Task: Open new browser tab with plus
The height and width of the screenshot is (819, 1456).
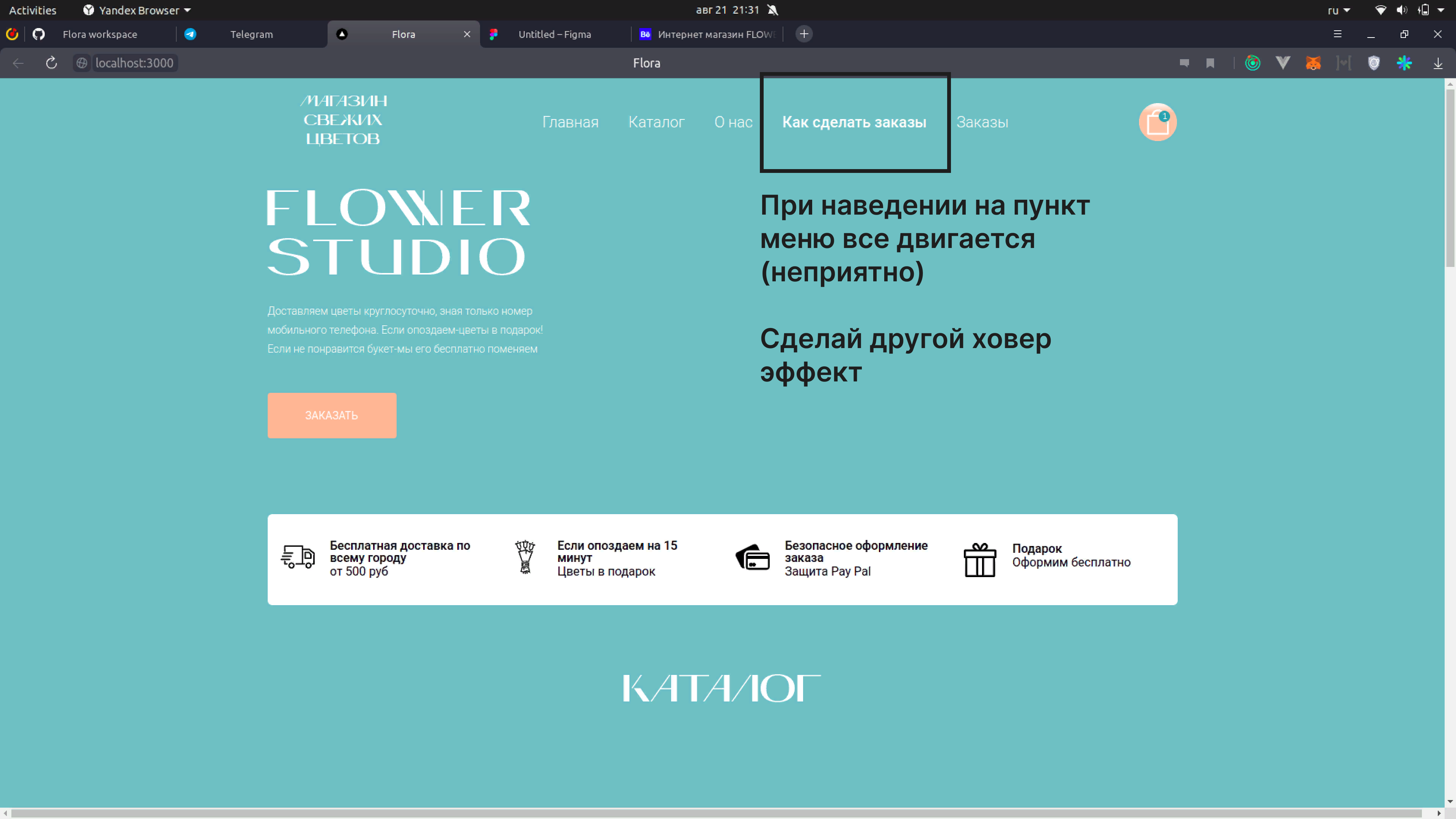Action: coord(804,34)
